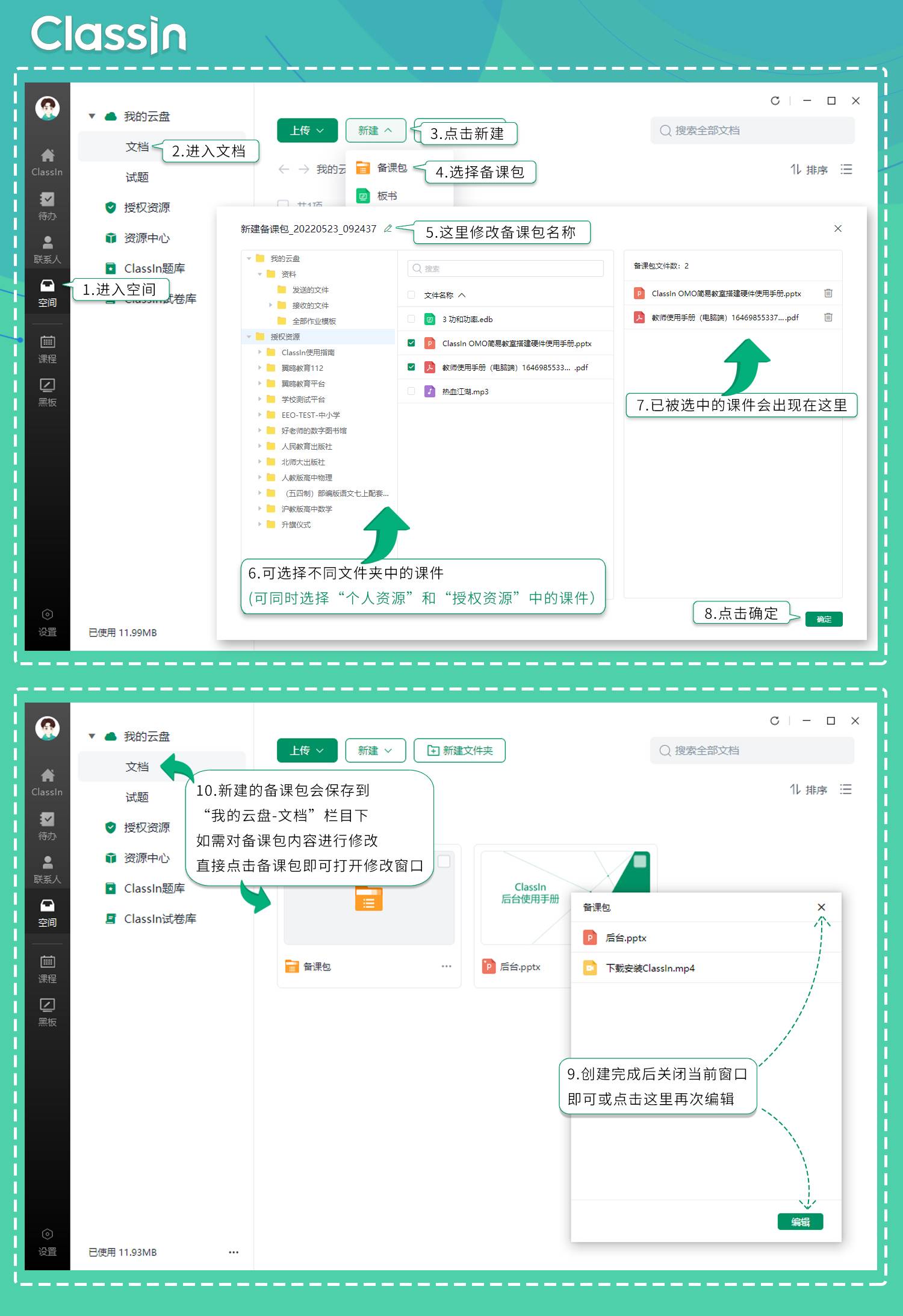The width and height of the screenshot is (903, 1316).
Task: Click forward arrow beside 我的云 breadcrumb
Action: click(x=303, y=169)
